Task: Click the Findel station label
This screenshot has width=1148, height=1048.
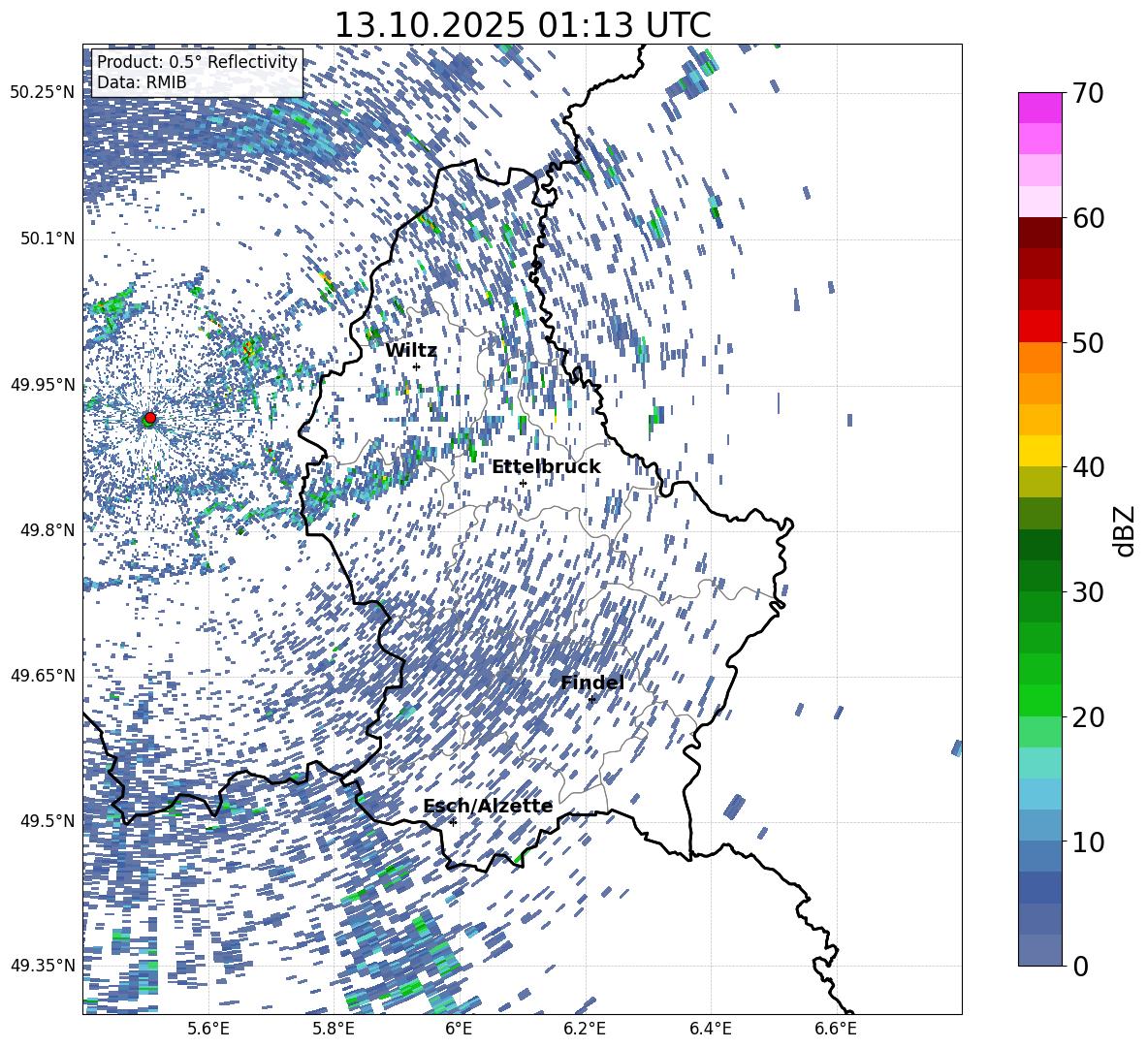Action: (592, 683)
